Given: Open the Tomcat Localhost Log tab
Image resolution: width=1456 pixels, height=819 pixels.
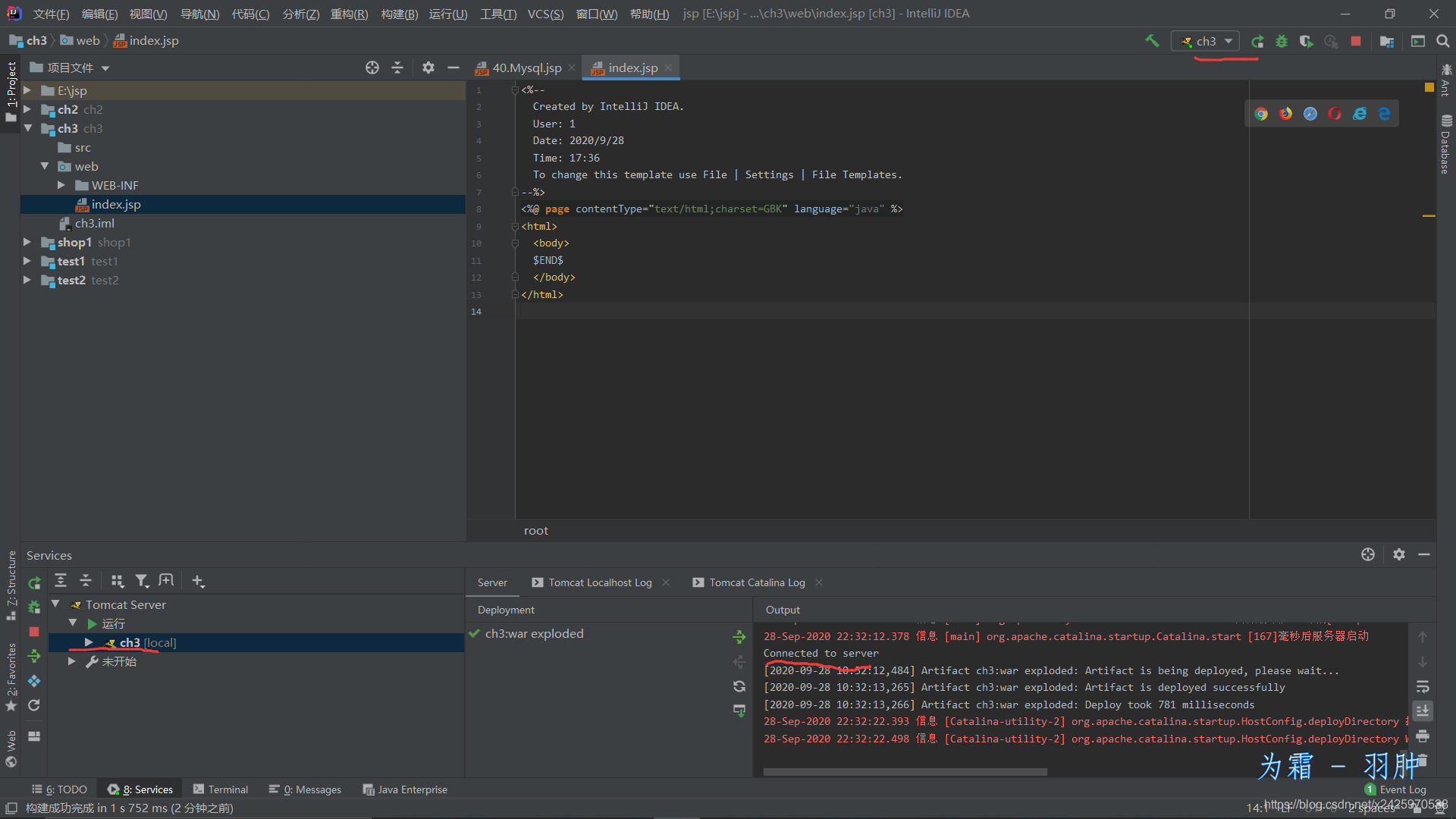Looking at the screenshot, I should (601, 582).
